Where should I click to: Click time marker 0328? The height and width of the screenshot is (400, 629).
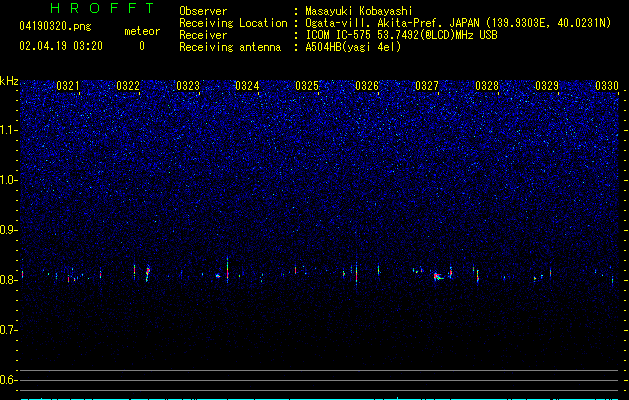487,86
